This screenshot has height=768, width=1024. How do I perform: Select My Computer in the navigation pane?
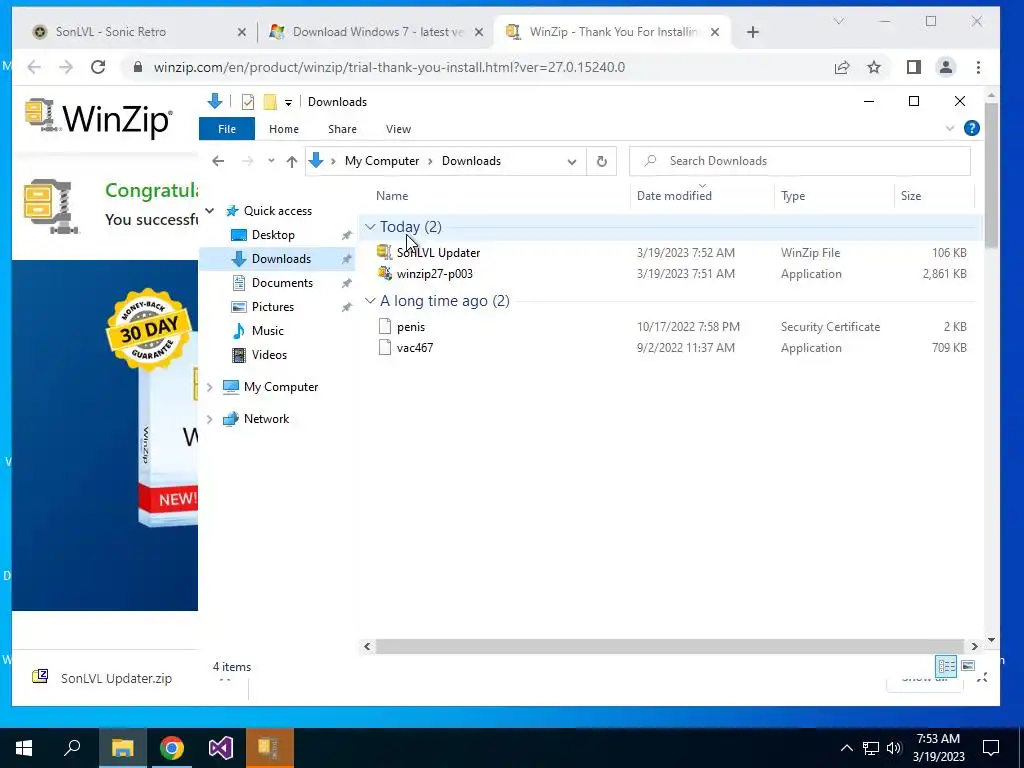coord(281,387)
